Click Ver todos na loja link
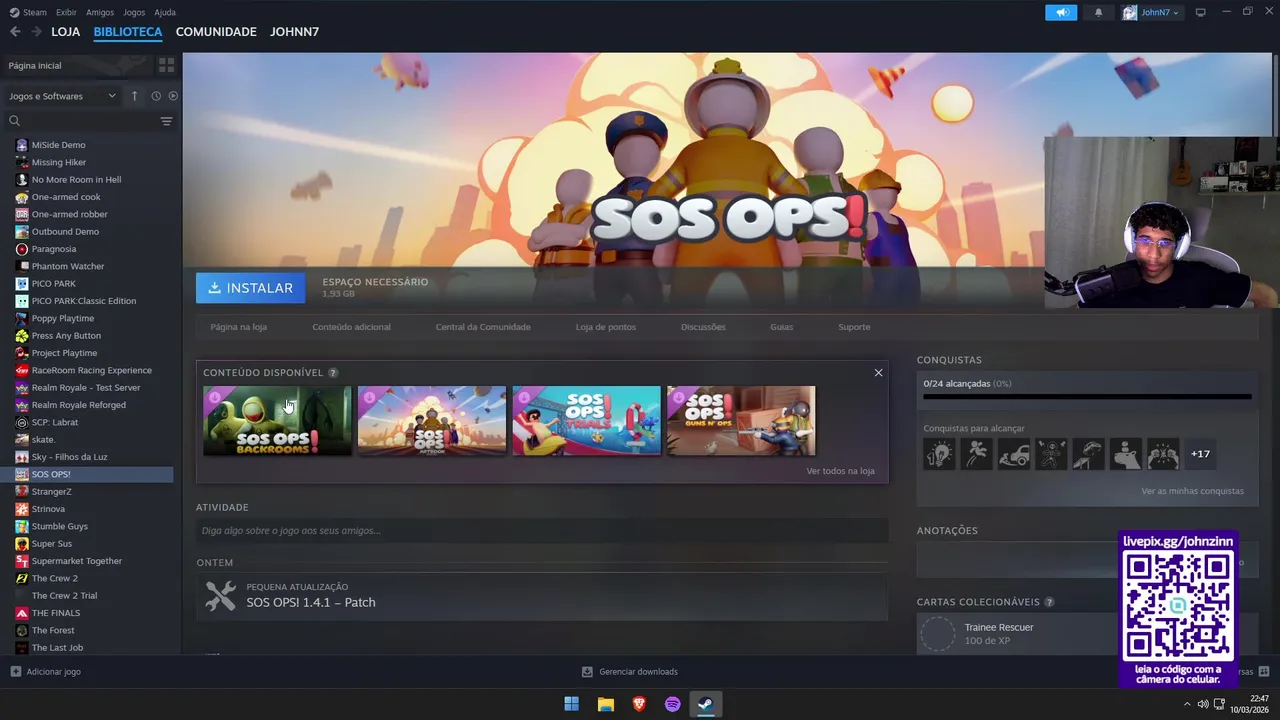Screen dimensions: 1280x720 (x=840, y=471)
